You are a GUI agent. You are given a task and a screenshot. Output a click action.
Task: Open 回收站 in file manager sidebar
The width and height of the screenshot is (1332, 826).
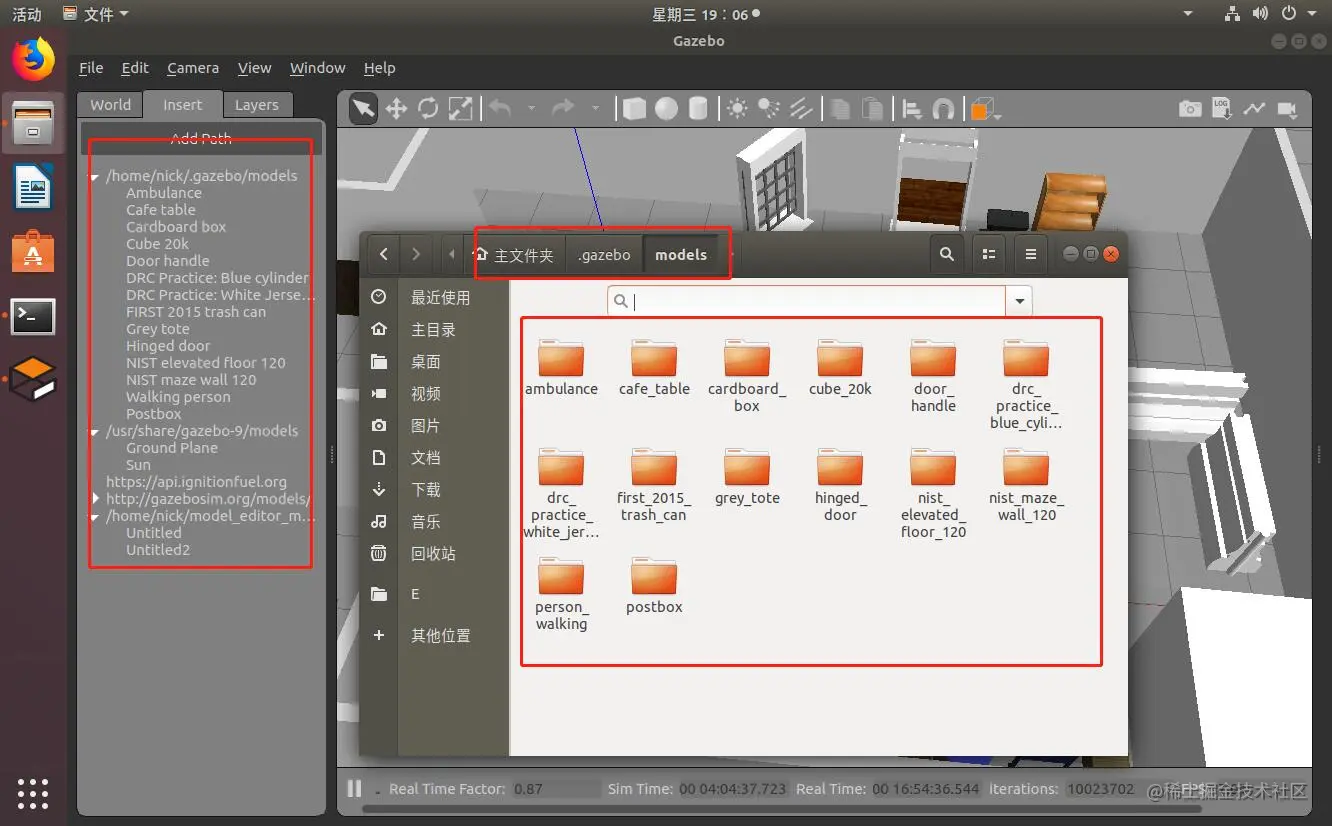point(434,553)
